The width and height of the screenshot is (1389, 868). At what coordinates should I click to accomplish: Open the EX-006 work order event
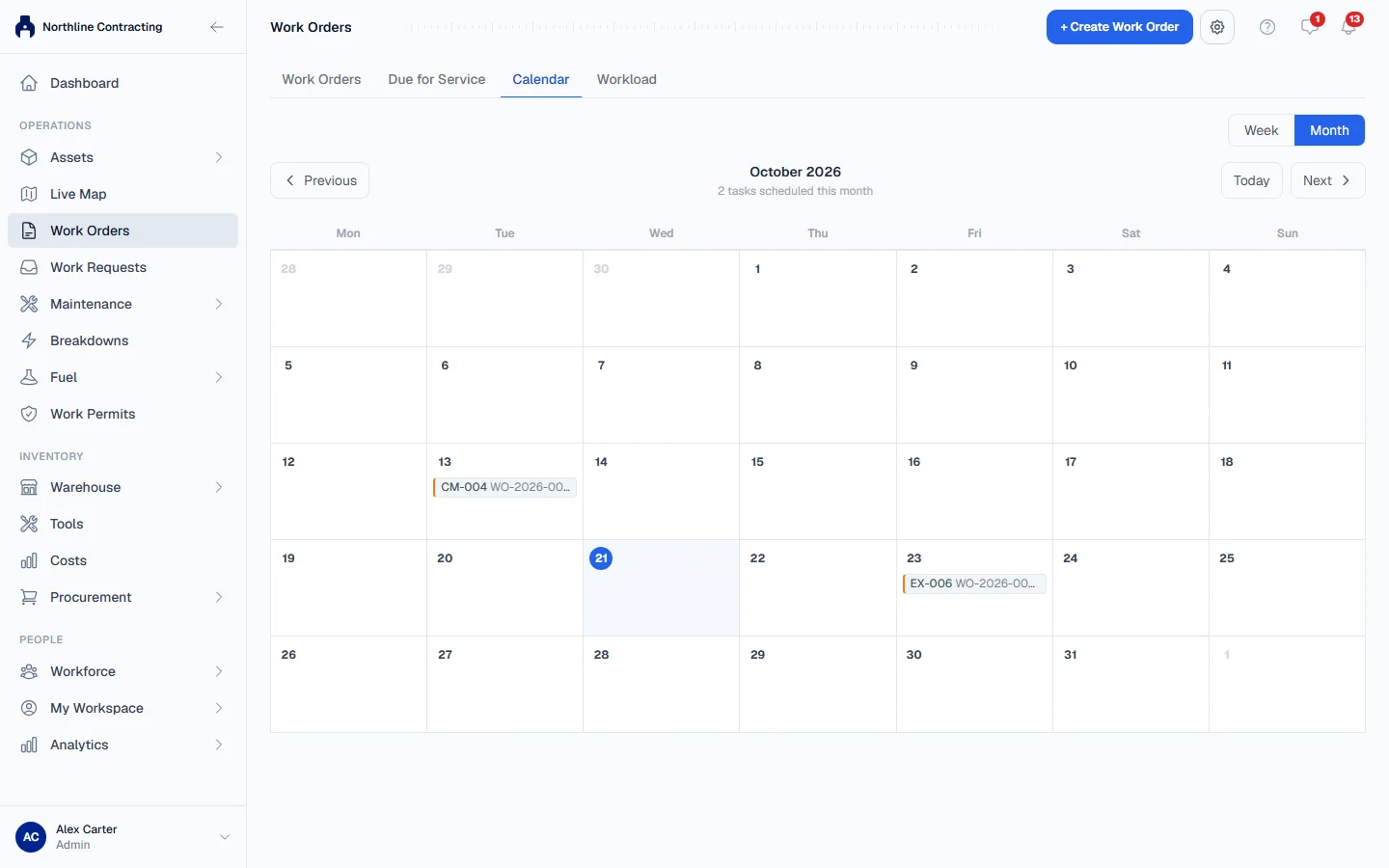[x=974, y=583]
